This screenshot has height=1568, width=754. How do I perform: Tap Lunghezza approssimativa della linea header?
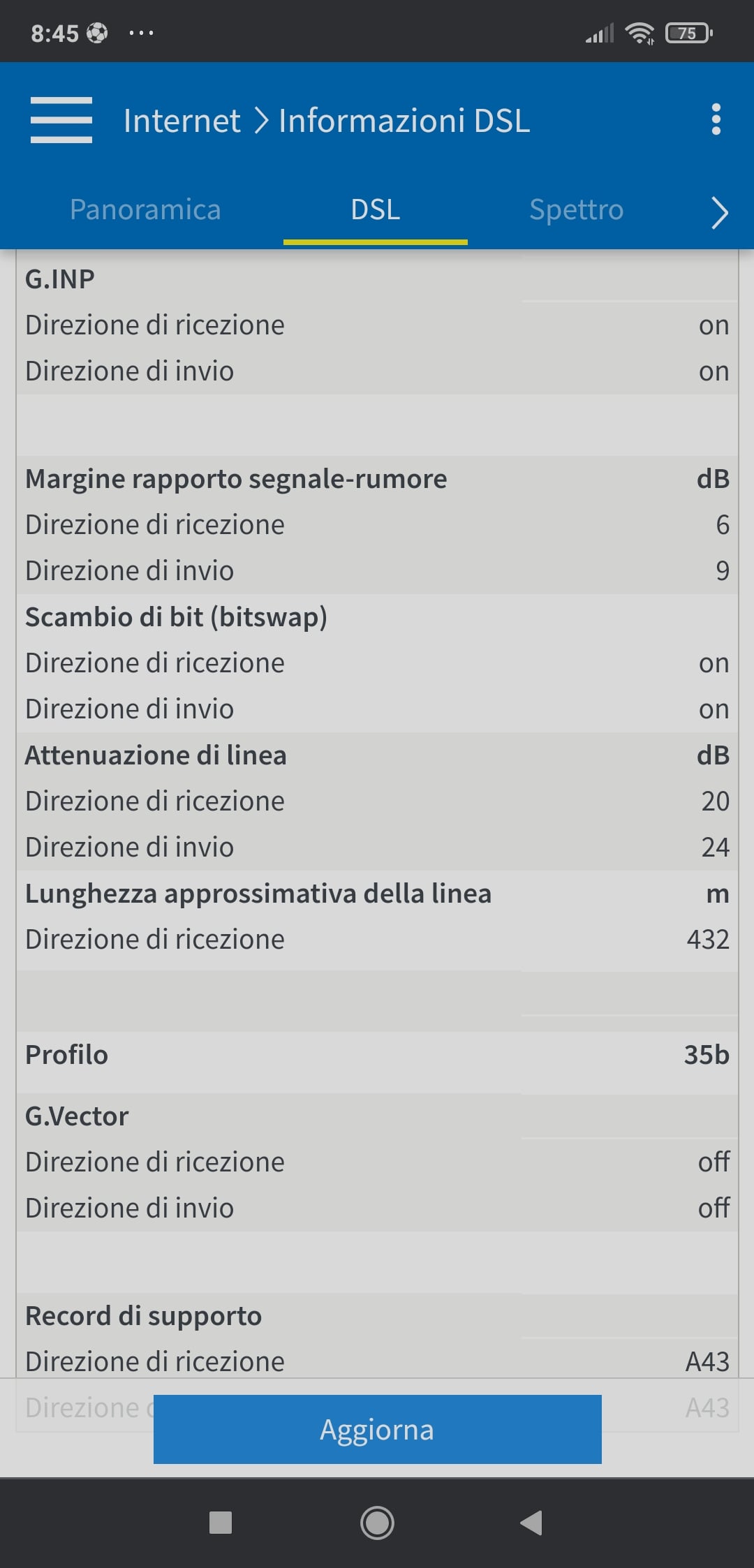click(258, 894)
